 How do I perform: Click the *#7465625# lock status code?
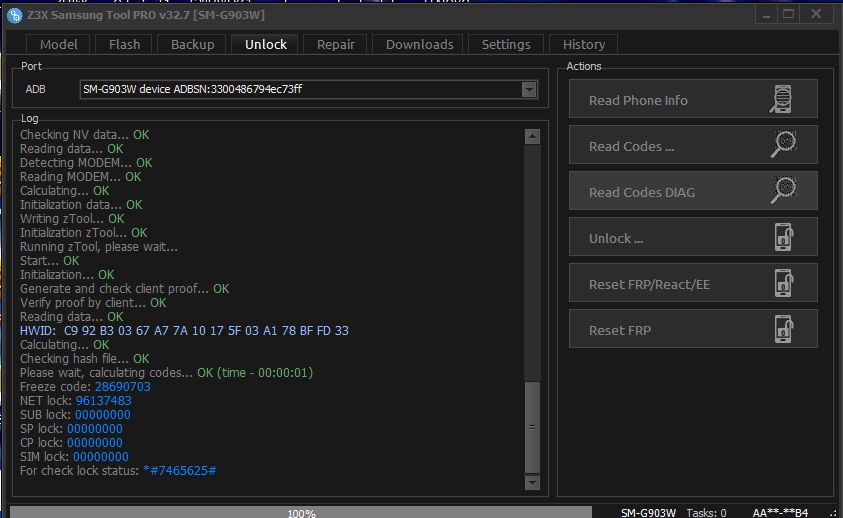click(x=180, y=471)
